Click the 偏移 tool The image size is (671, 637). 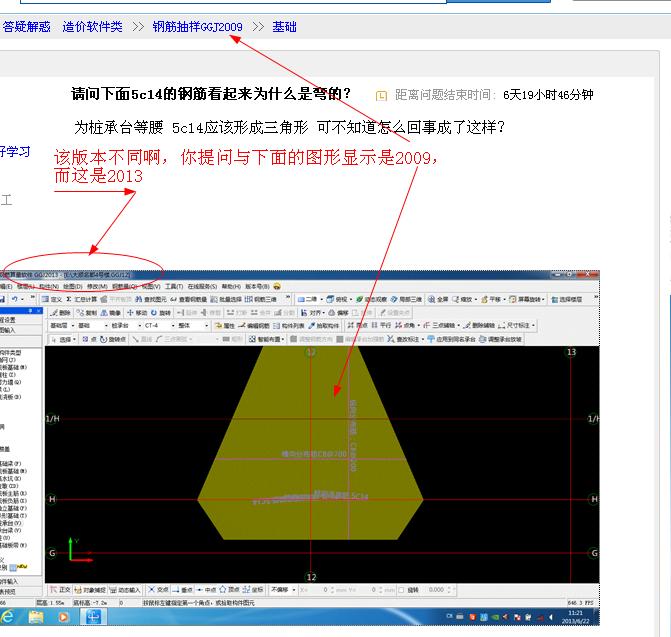(338, 313)
